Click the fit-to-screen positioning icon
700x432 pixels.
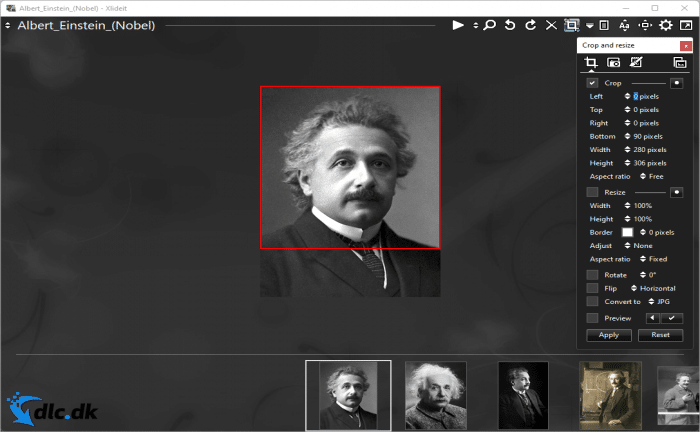pos(645,25)
